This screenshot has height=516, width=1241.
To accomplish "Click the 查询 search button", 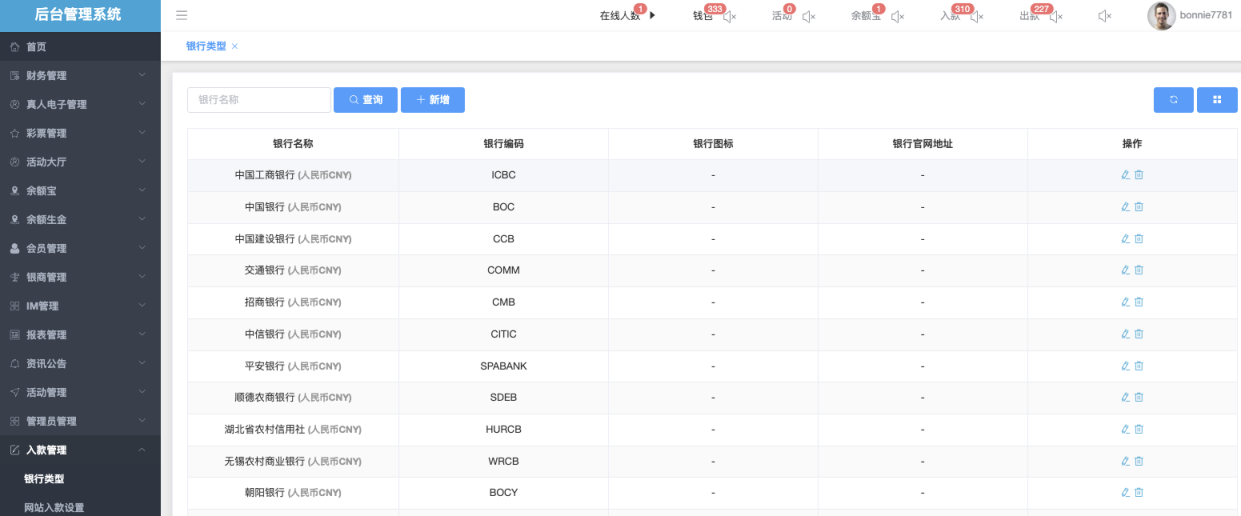I will tap(365, 100).
